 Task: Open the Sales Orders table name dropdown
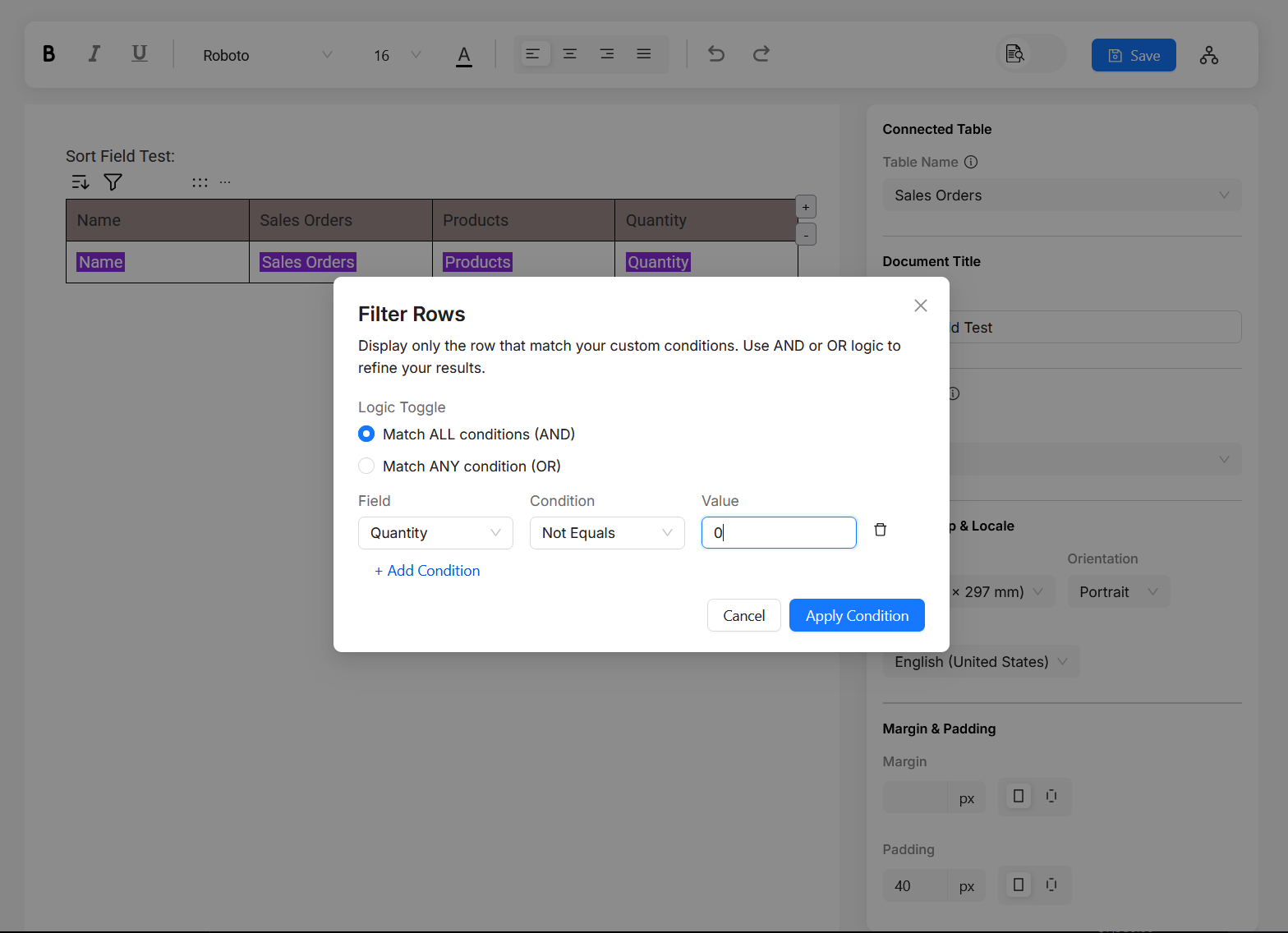pos(1062,195)
